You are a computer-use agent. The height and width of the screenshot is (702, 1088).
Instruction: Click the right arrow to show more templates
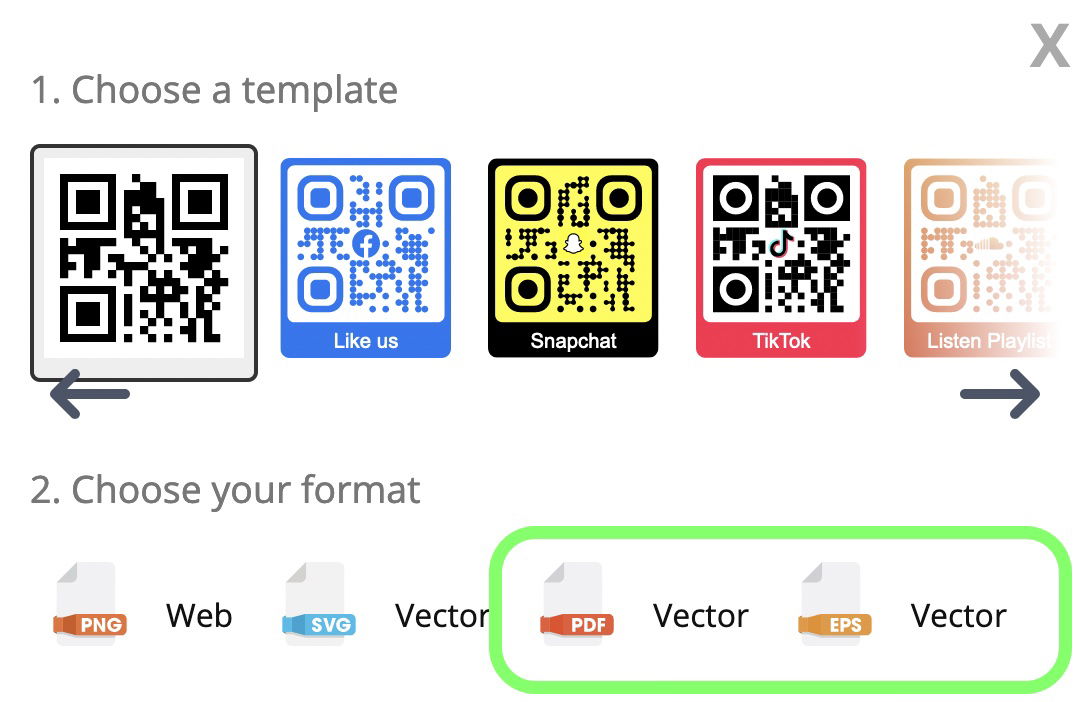coord(1000,394)
